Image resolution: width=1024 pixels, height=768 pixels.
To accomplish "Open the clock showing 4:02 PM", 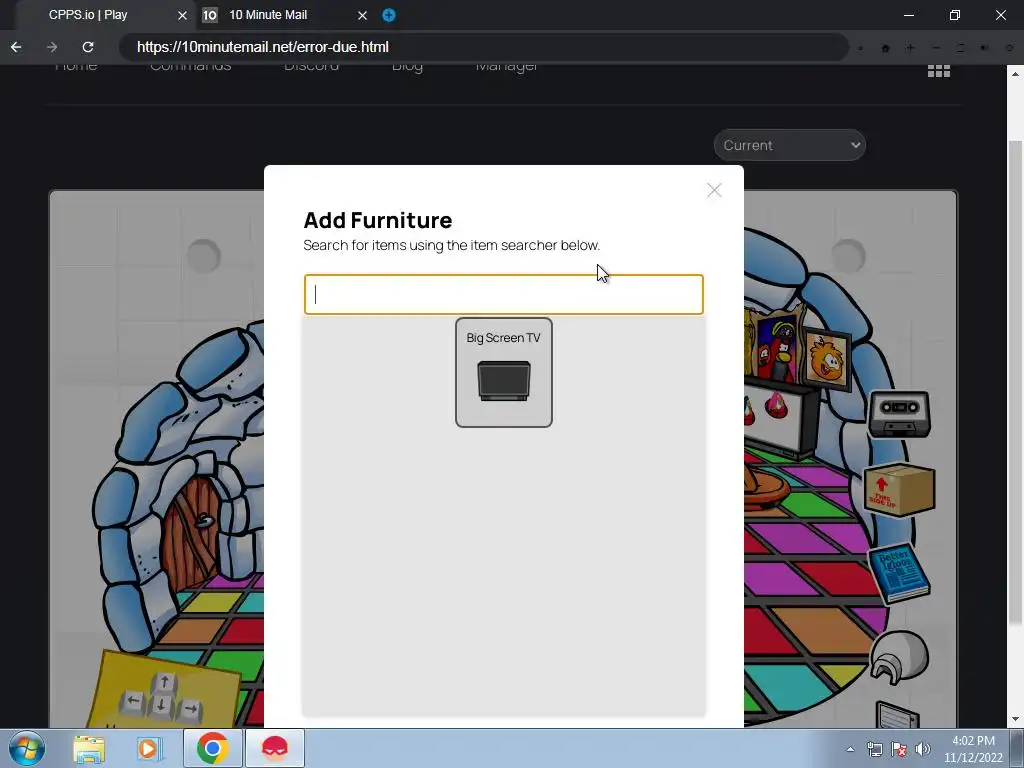I will point(973,749).
